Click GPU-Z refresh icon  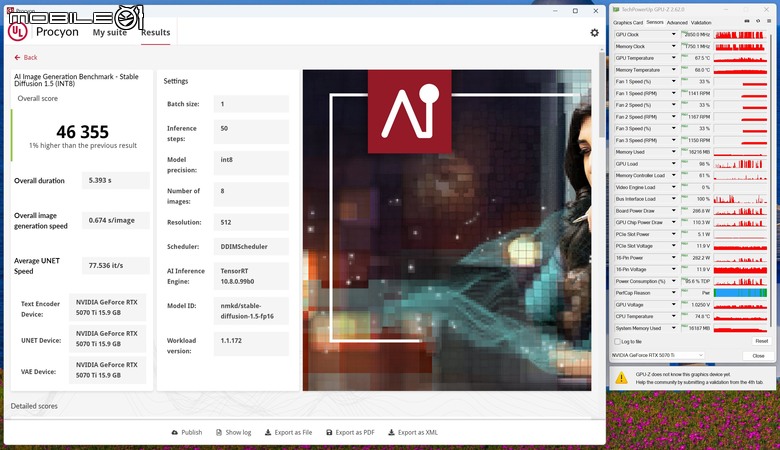(757, 22)
